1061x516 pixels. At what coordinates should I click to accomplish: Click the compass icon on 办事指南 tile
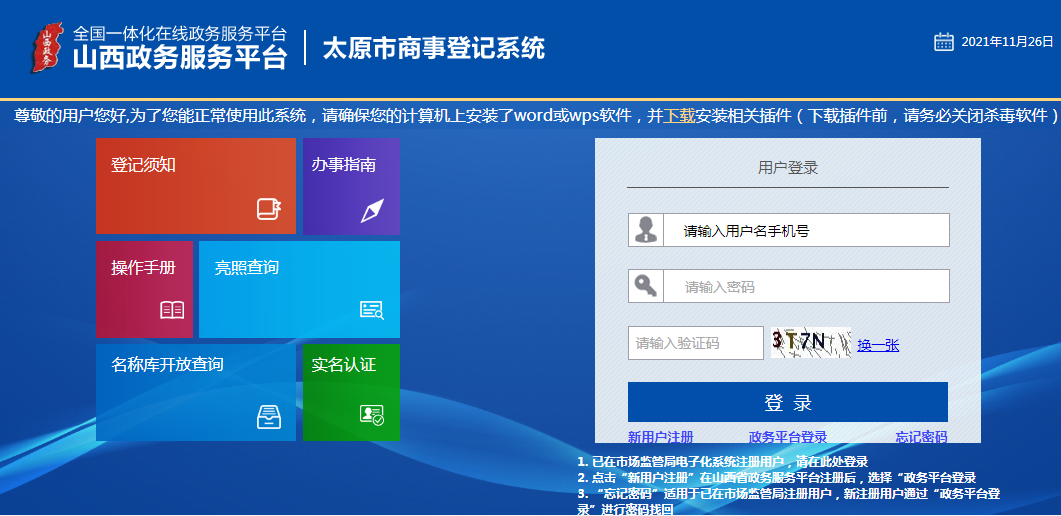pyautogui.click(x=372, y=210)
